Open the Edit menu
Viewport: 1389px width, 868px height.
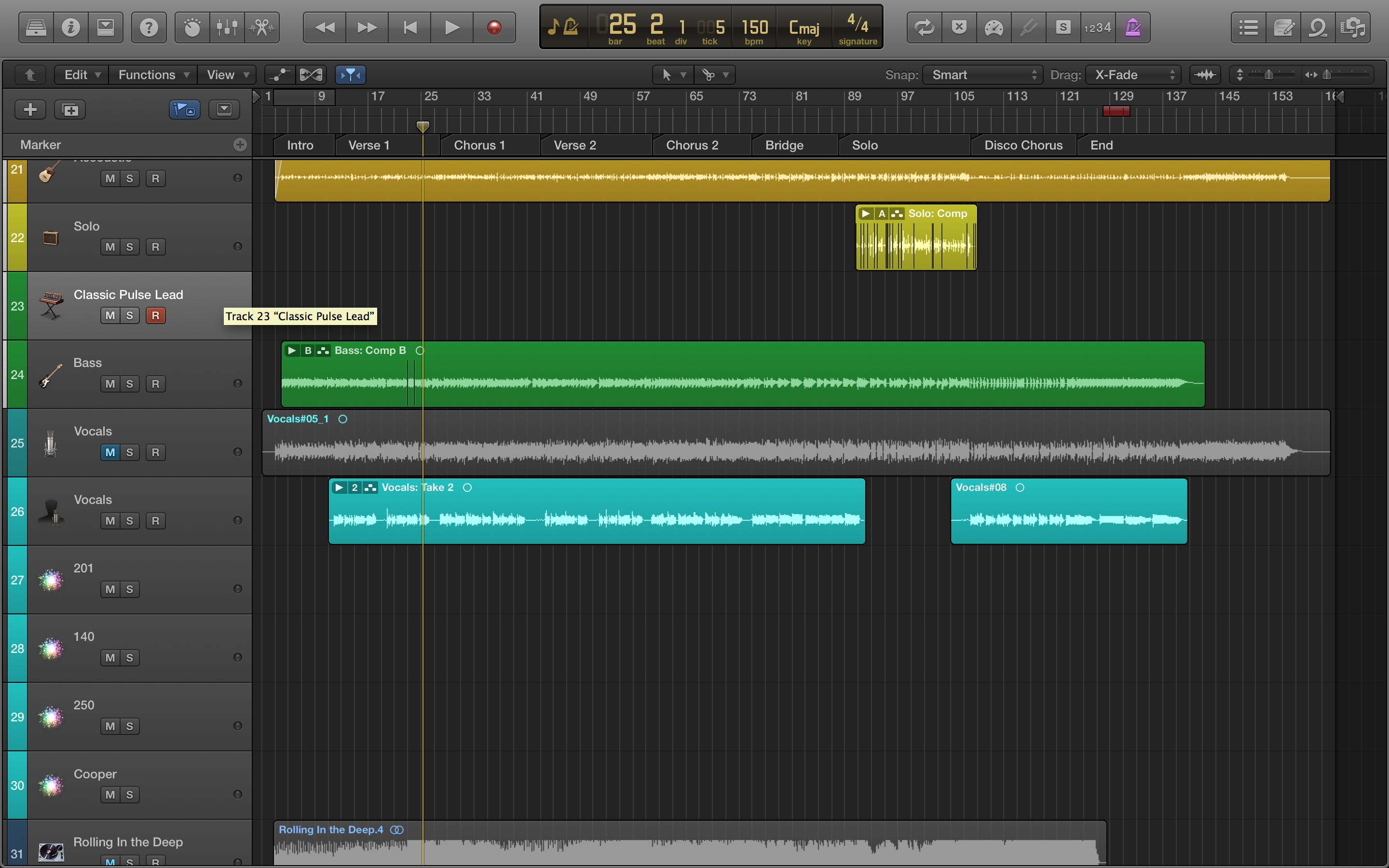coord(82,75)
